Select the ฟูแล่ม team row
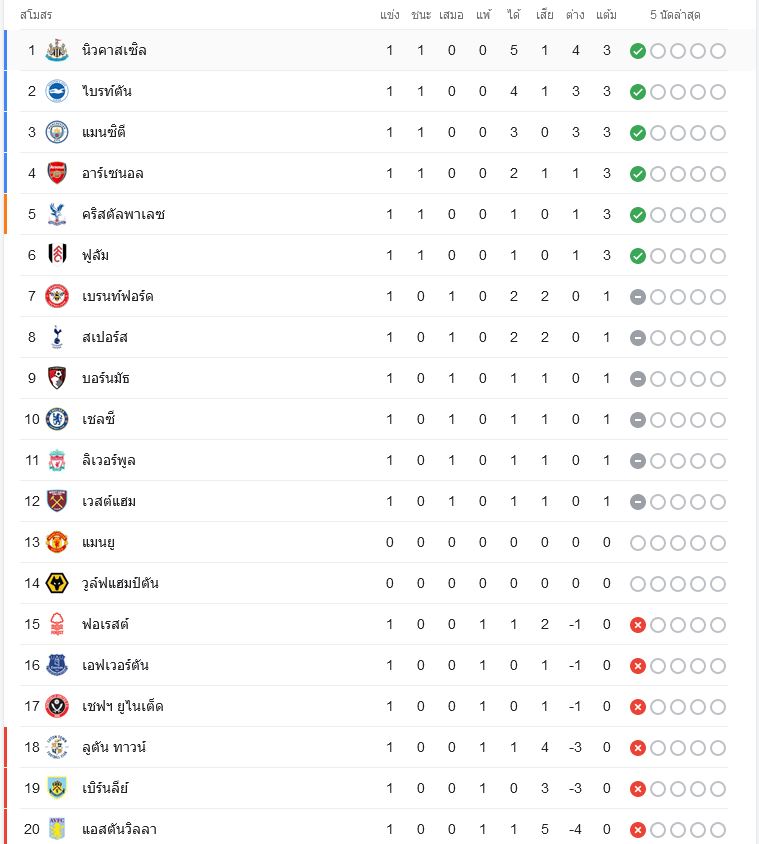This screenshot has width=759, height=844. [374, 255]
